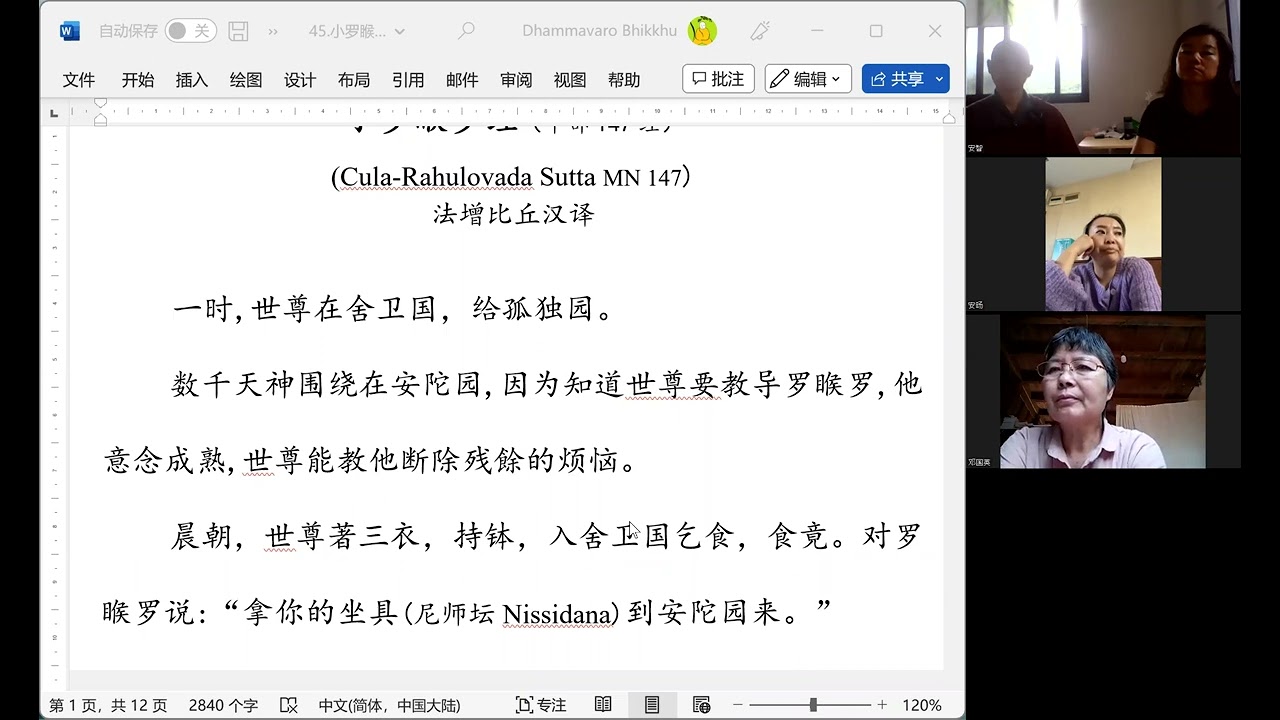
Task: Open the 编辑 mode dropdown
Action: 808,79
